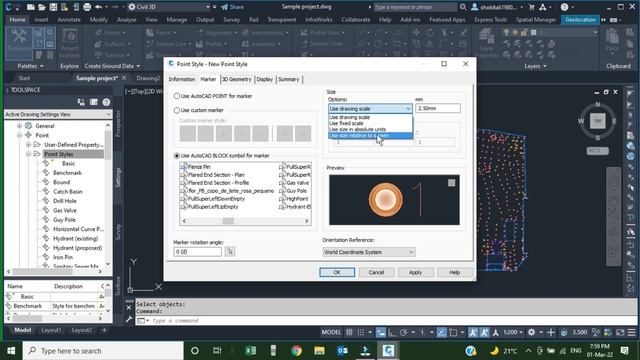Click the Open file icon in quick access toolbar

tap(42, 7)
